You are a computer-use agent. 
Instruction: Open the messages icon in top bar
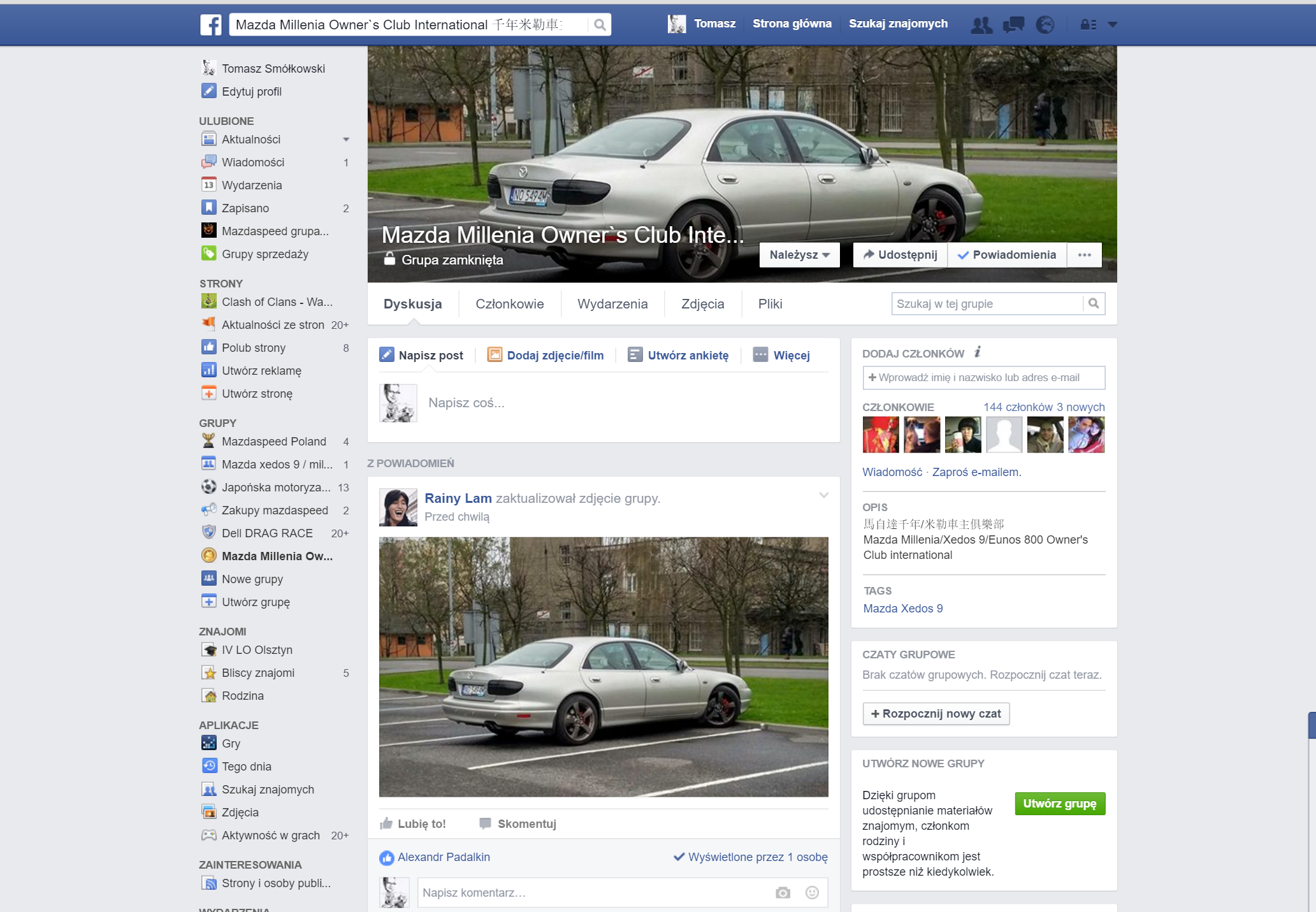(x=1013, y=25)
